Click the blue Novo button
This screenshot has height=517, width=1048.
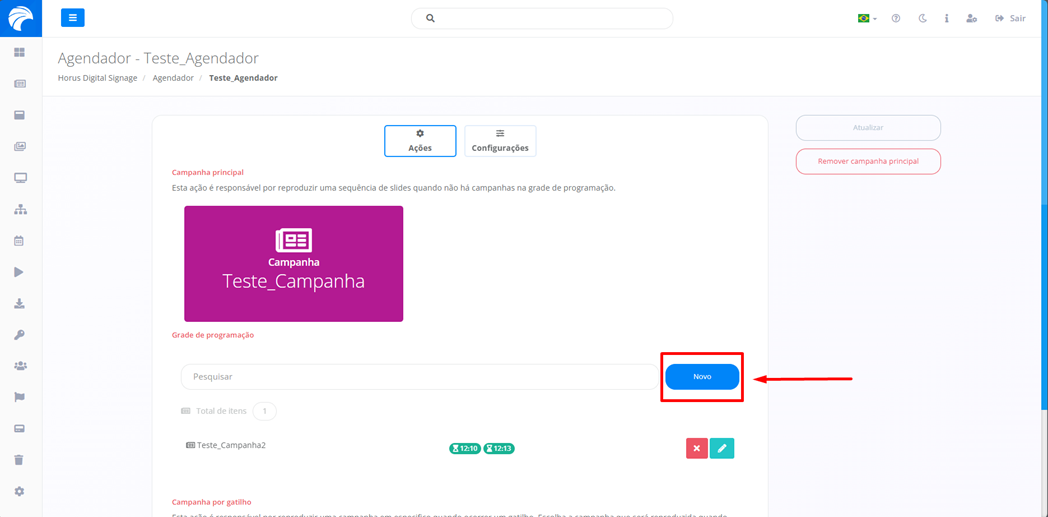click(702, 377)
